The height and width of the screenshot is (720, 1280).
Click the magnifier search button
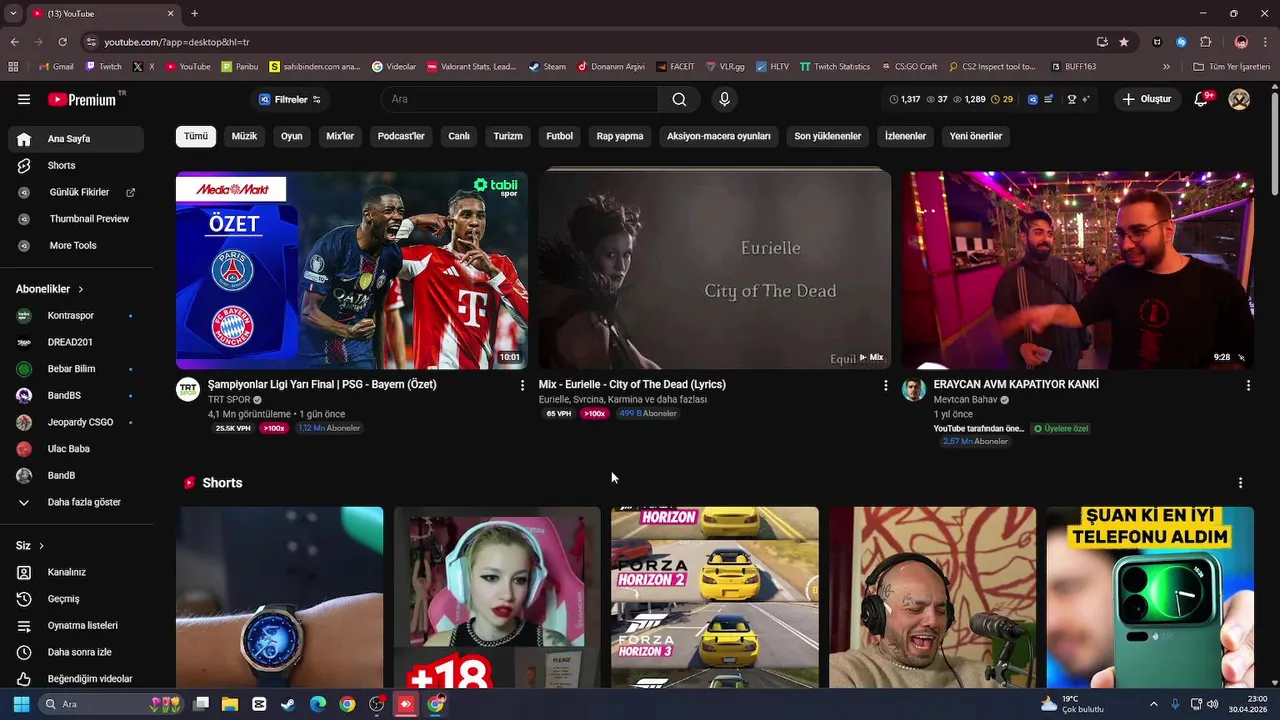(679, 99)
